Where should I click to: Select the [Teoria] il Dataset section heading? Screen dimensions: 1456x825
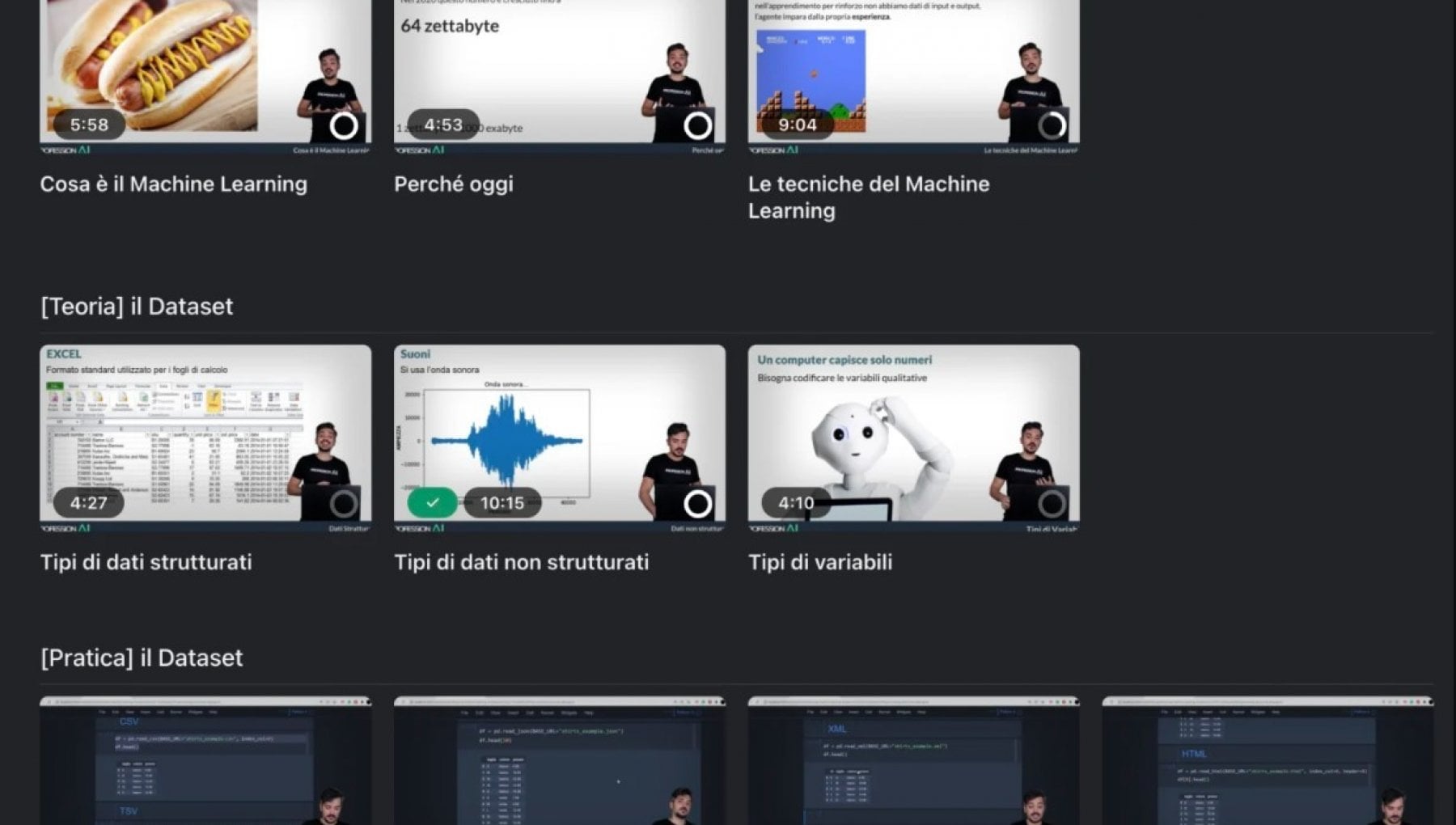(137, 307)
